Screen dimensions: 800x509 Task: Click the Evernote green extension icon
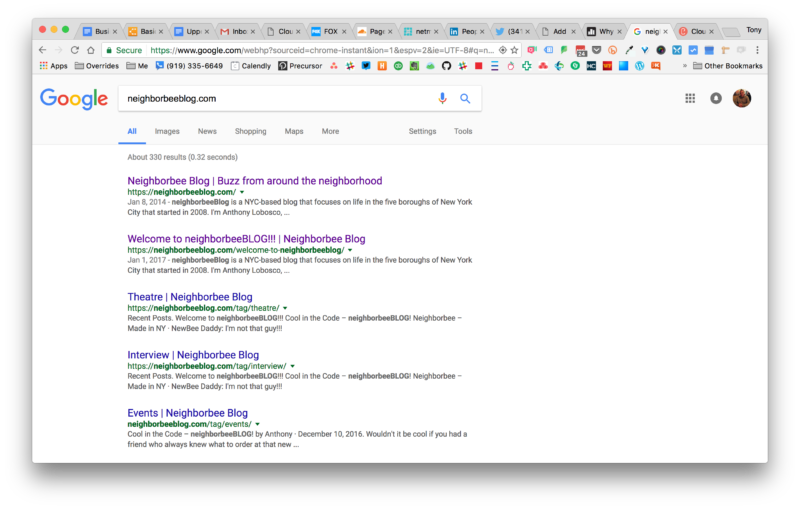coord(564,50)
